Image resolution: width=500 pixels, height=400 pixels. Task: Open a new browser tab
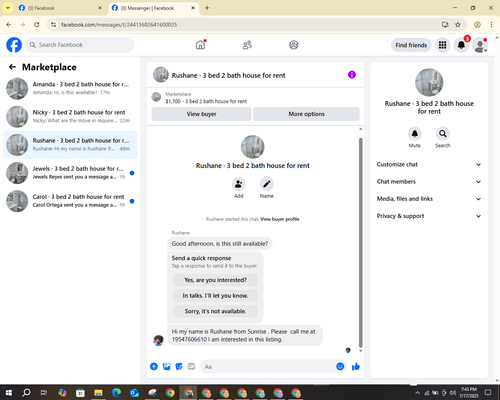tap(207, 8)
